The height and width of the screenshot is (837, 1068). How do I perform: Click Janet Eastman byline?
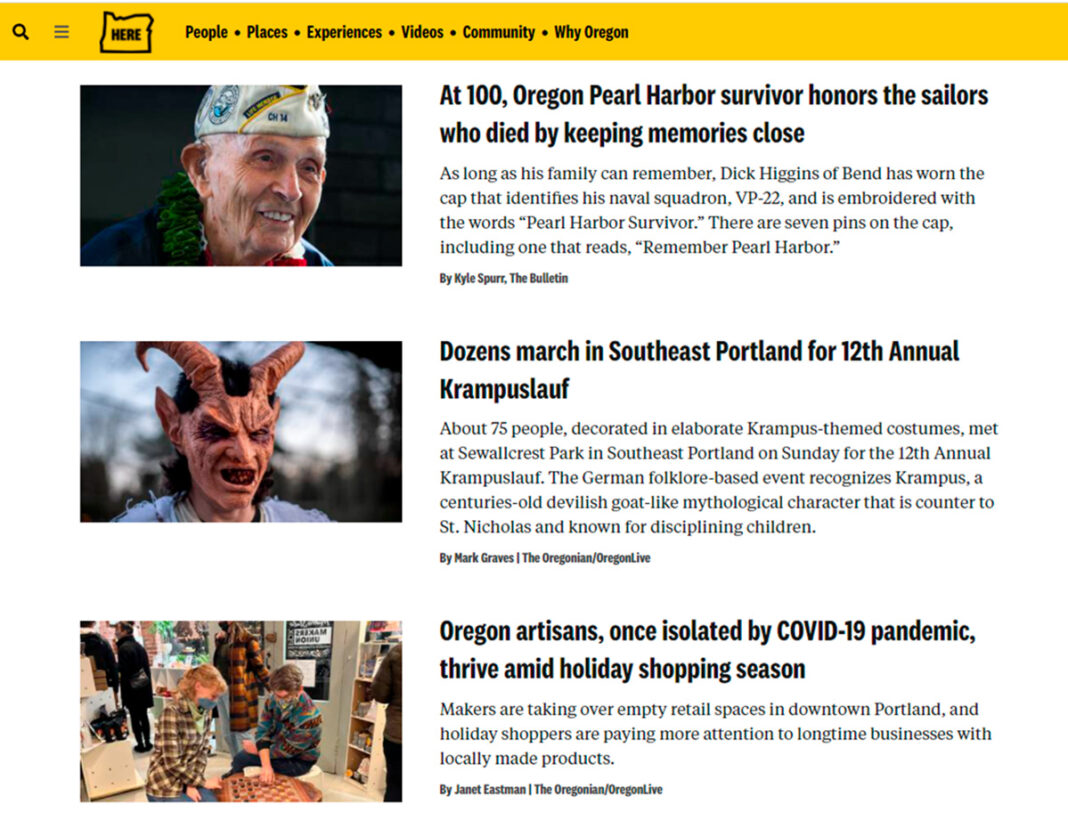551,789
